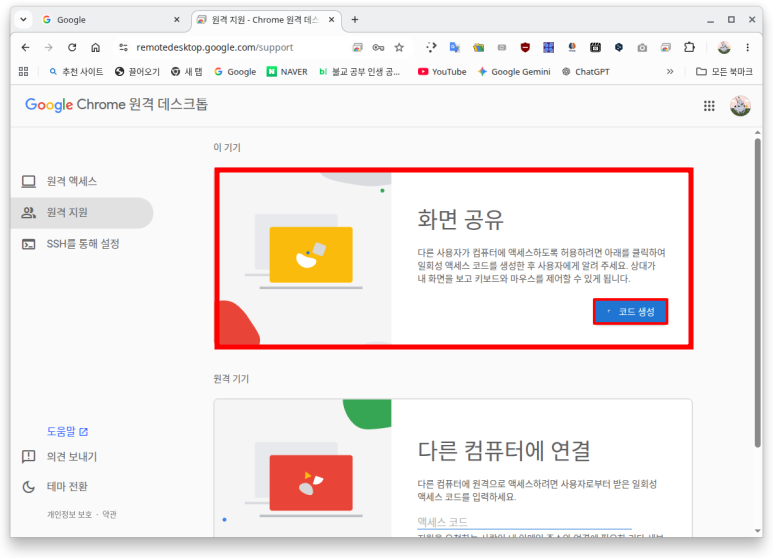Open 새 탭 bookmark
773x558 pixels.
pyautogui.click(x=187, y=71)
